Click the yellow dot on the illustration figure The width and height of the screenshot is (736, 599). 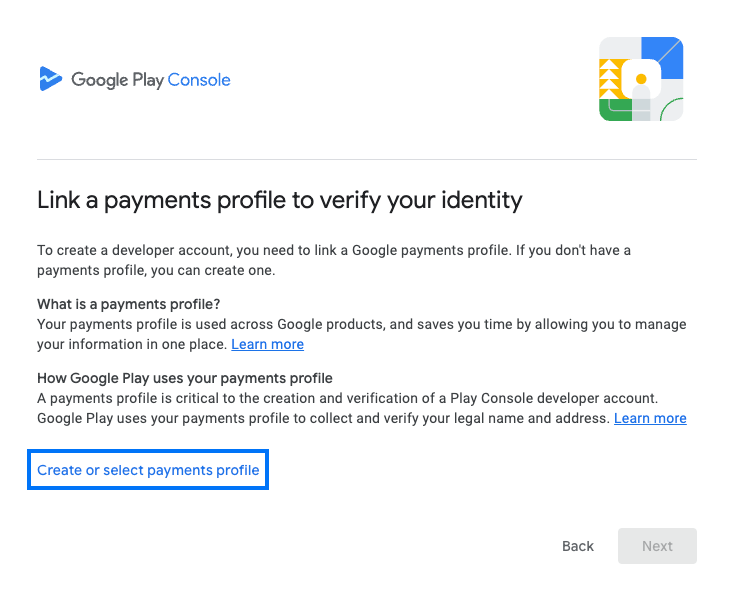(641, 78)
